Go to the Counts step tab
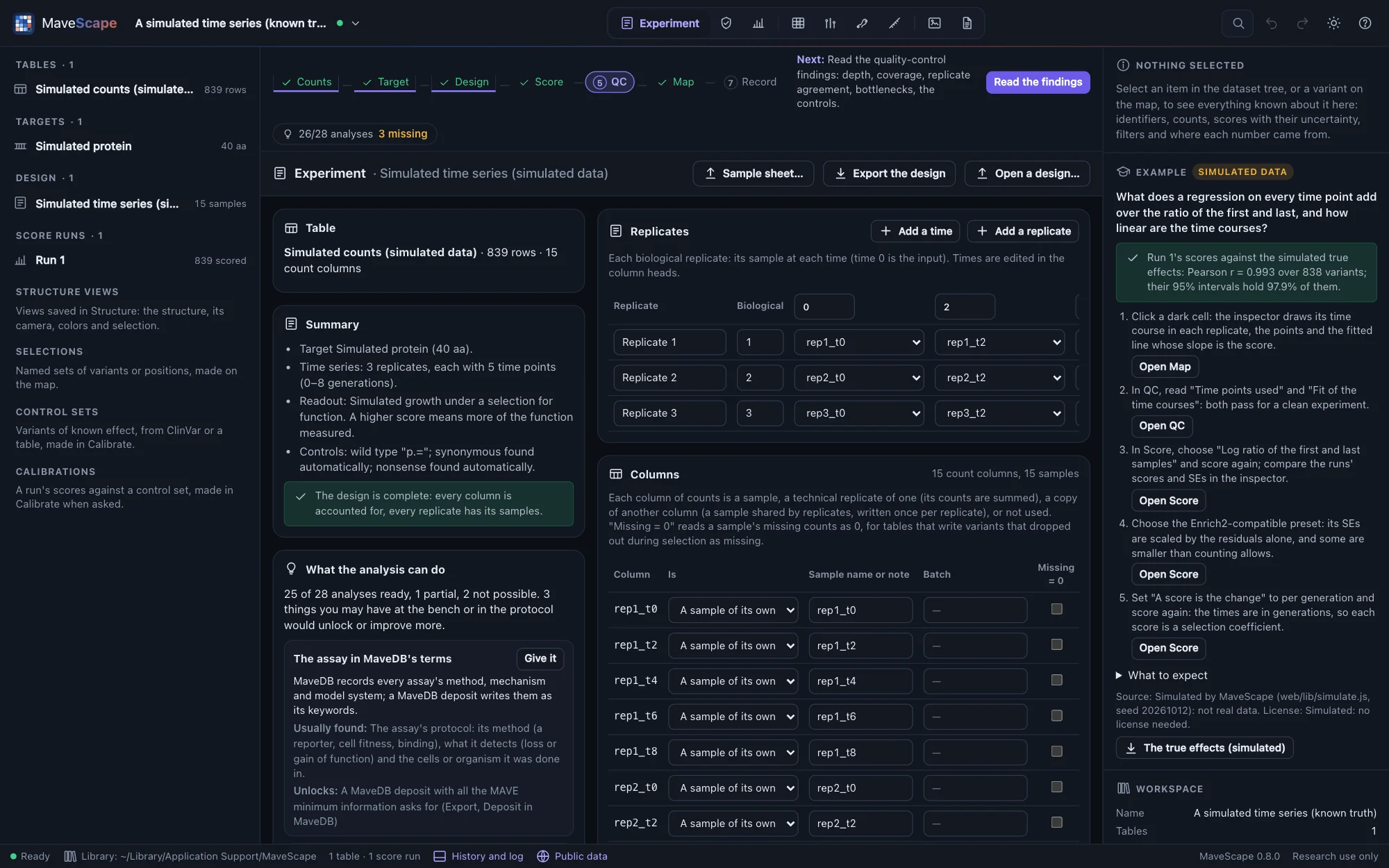The image size is (1389, 868). click(306, 82)
